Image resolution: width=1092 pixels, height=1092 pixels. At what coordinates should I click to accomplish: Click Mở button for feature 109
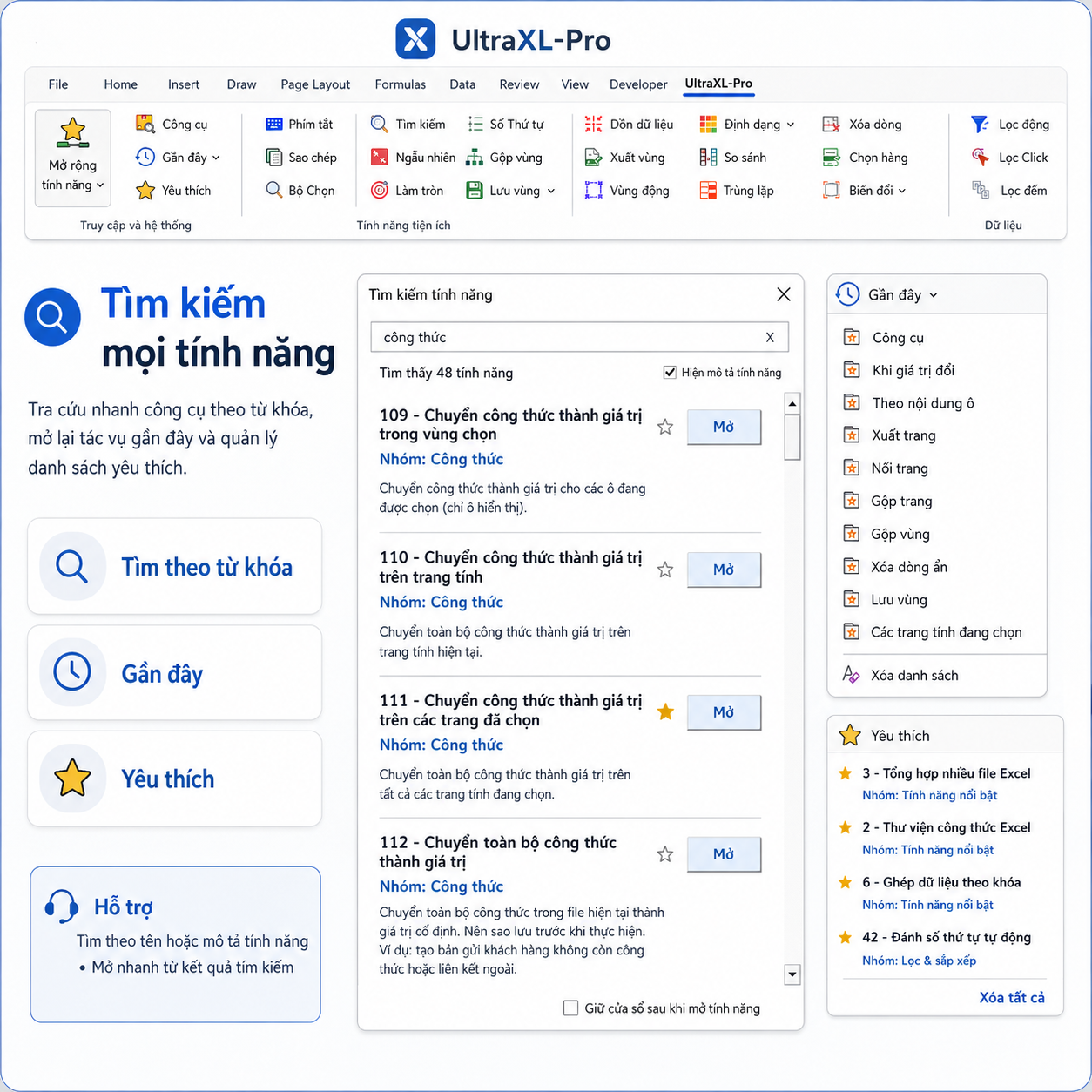(x=724, y=427)
